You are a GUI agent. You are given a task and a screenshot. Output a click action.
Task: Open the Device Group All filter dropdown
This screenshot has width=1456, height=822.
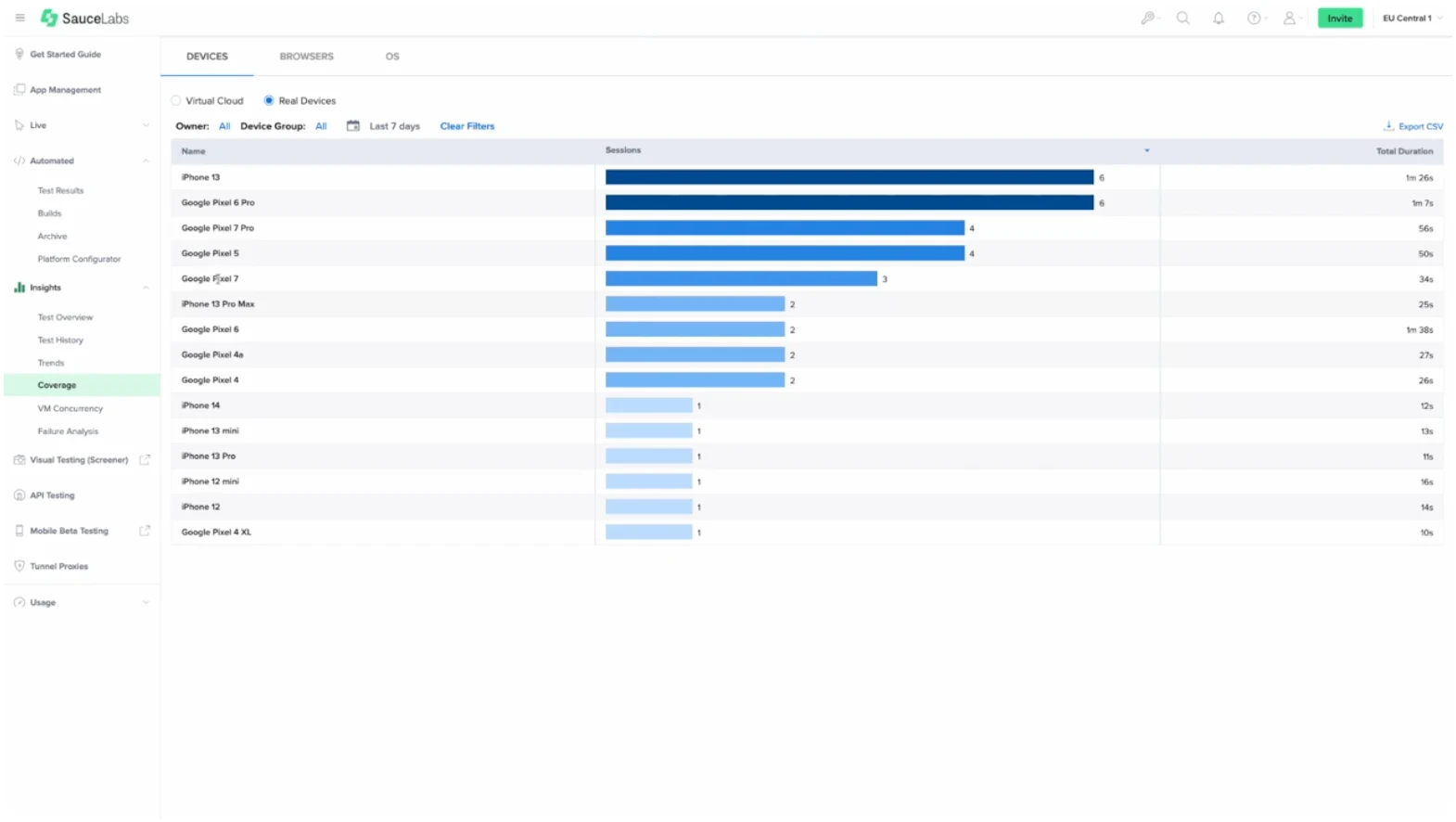[321, 126]
